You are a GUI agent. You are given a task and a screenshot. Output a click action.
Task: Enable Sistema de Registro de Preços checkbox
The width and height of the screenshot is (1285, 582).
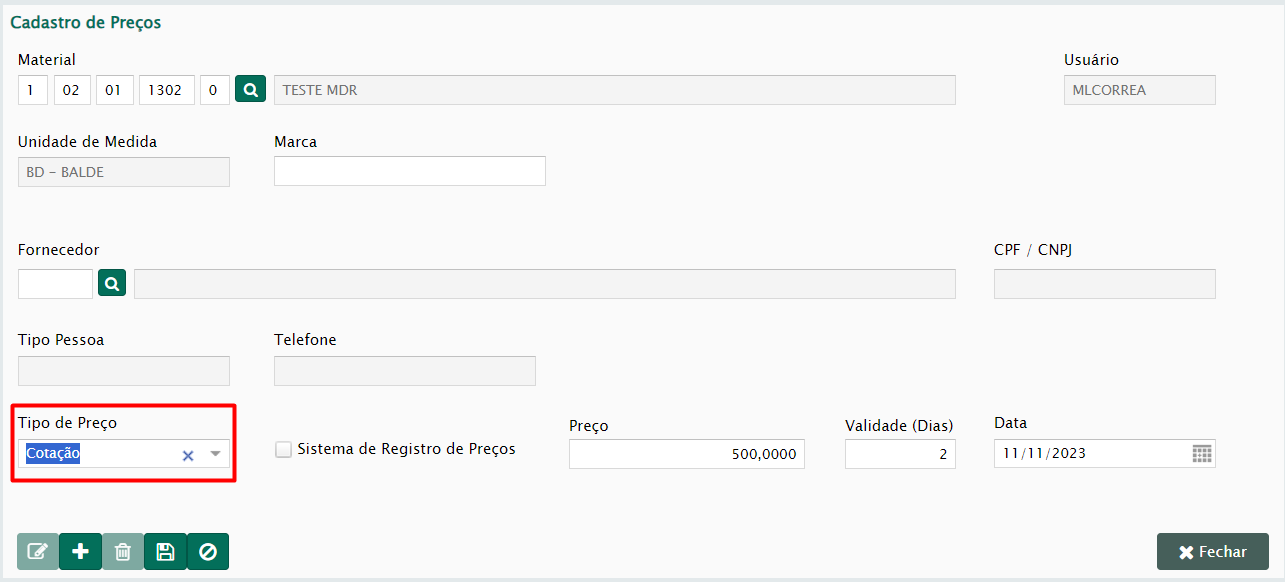[x=284, y=450]
